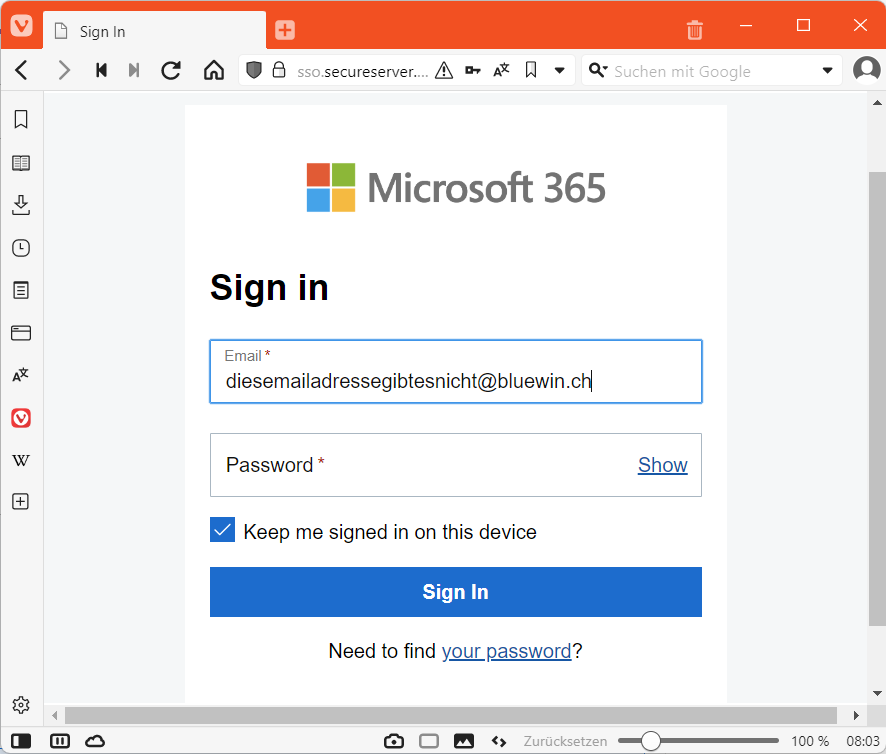The image size is (886, 754).
Task: Click horizontal scrollbar right arrow
Action: click(x=856, y=715)
